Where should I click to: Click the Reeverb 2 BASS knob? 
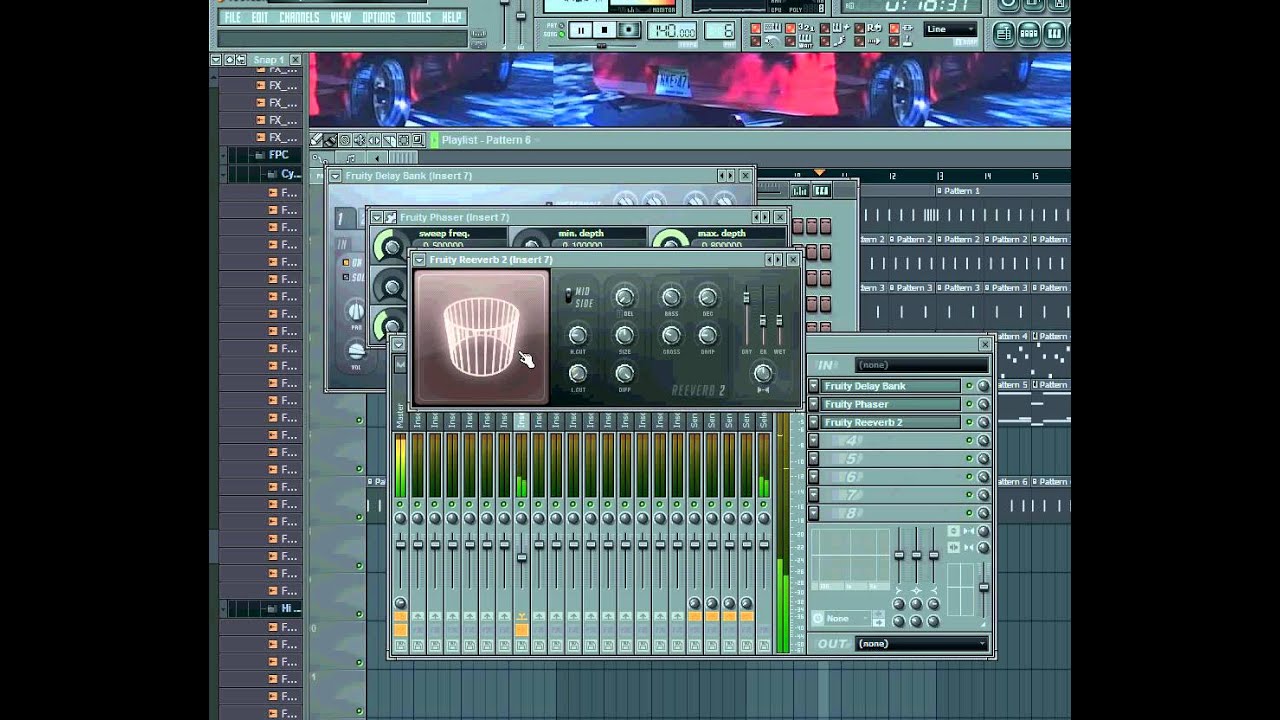671,297
